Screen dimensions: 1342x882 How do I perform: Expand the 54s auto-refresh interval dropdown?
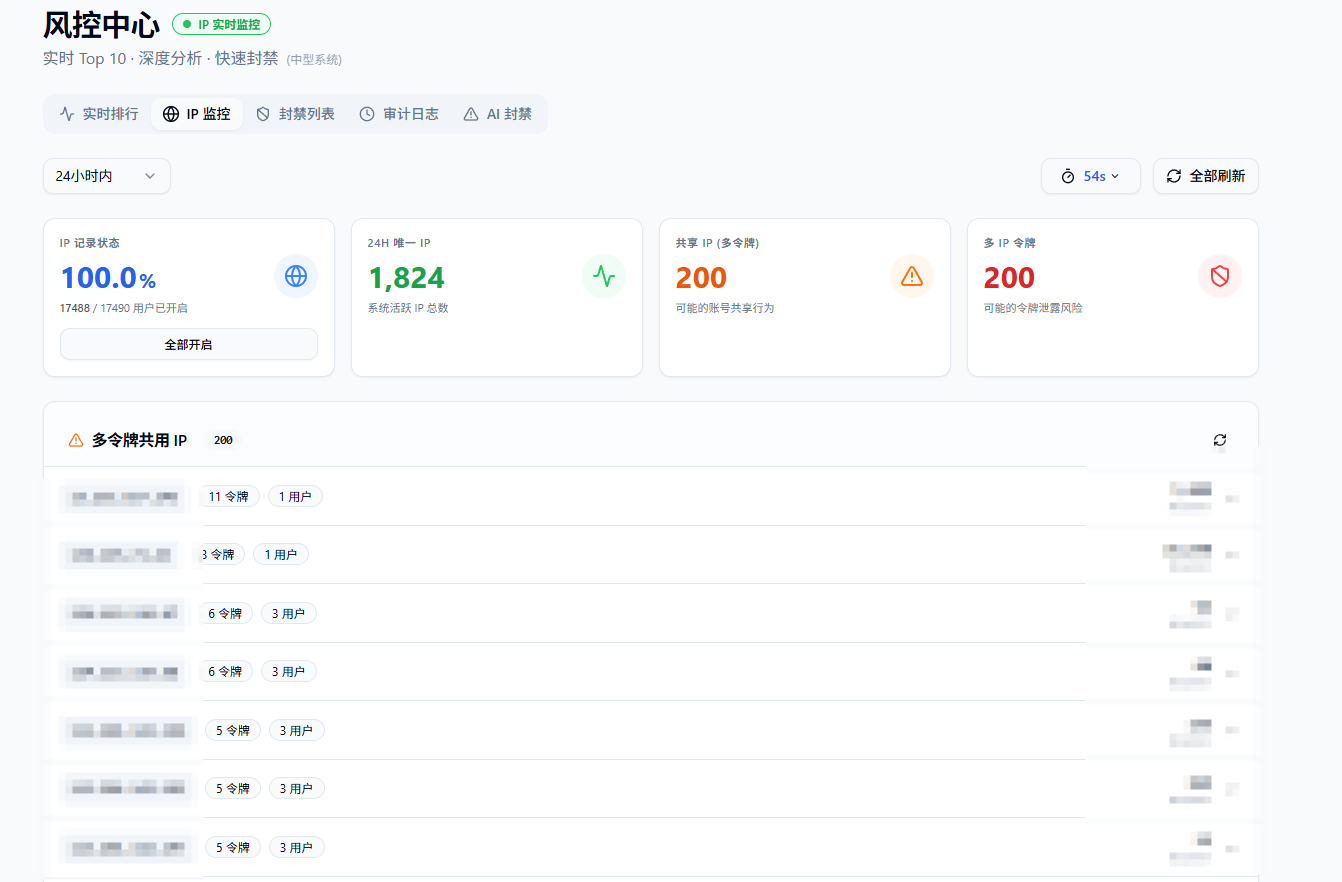(1091, 176)
